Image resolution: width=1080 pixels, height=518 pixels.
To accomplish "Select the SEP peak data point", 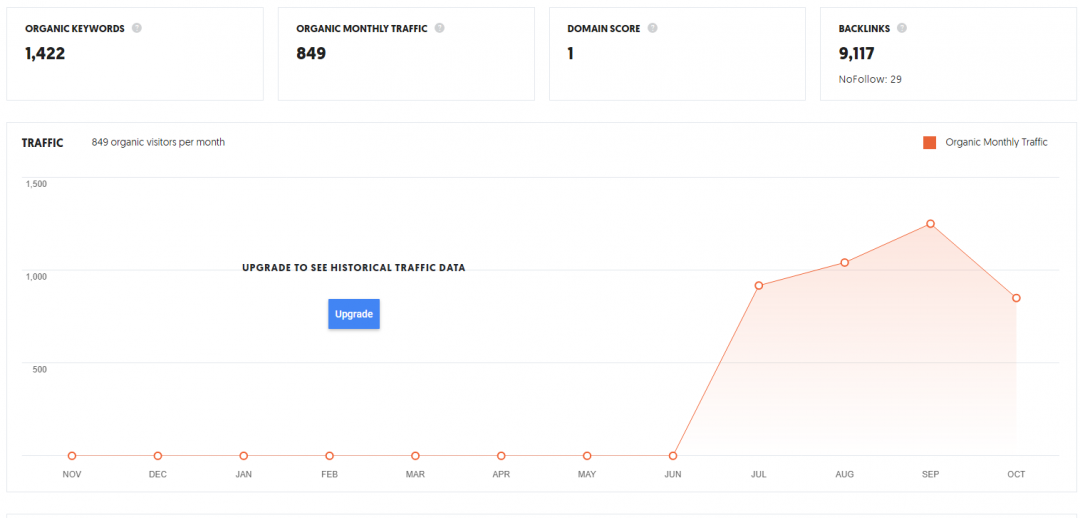I will (931, 224).
